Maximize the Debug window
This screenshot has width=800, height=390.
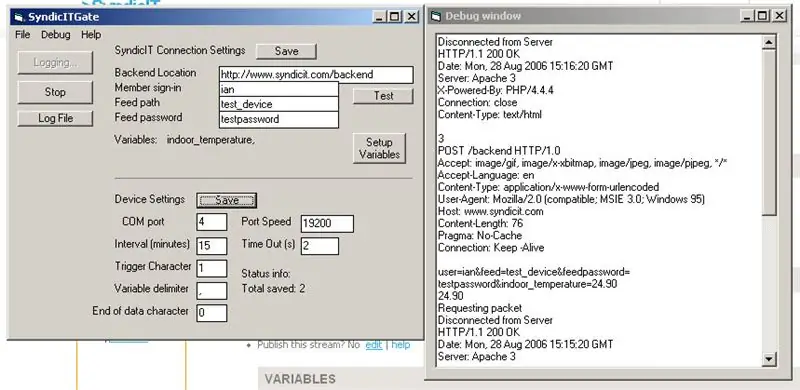point(762,16)
